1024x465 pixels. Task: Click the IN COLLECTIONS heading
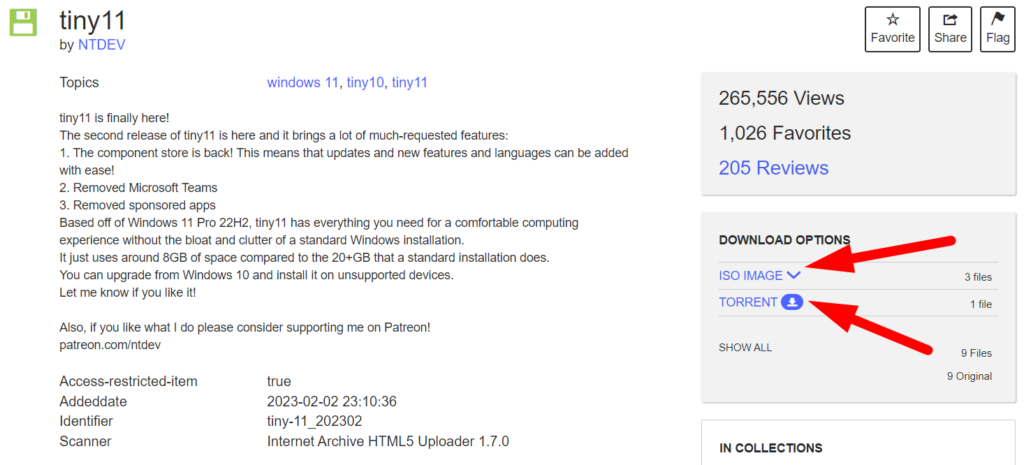[771, 448]
